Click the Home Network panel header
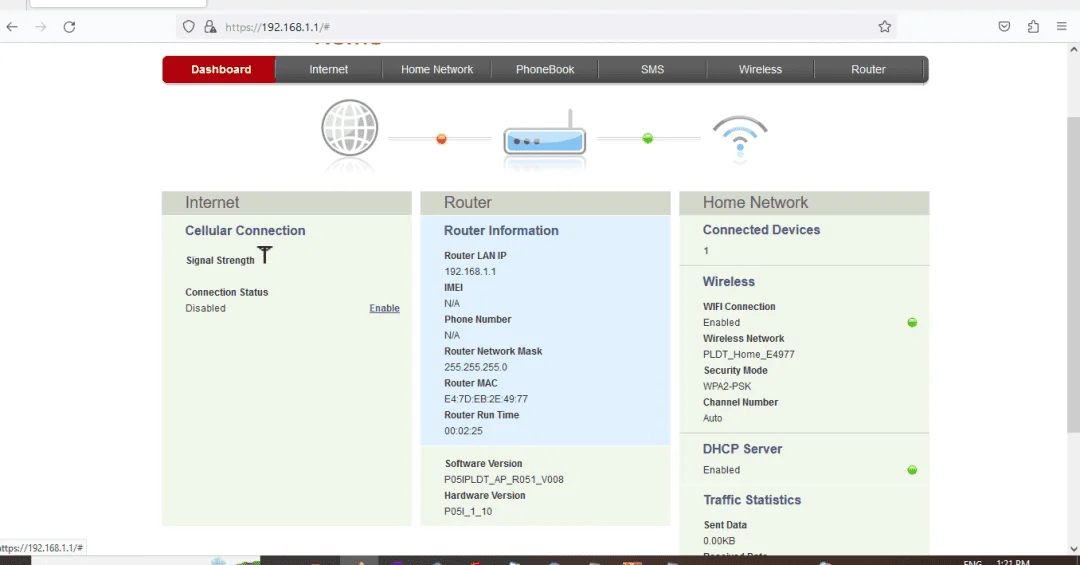The height and width of the screenshot is (565, 1080). click(x=804, y=203)
